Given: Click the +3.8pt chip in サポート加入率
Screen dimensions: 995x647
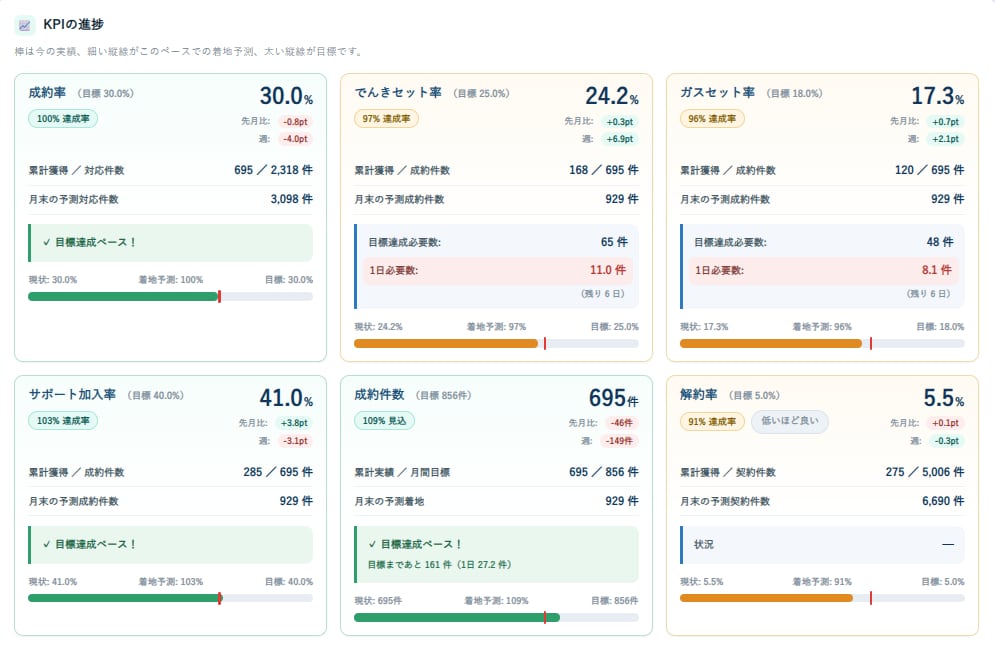Looking at the screenshot, I should coord(294,423).
